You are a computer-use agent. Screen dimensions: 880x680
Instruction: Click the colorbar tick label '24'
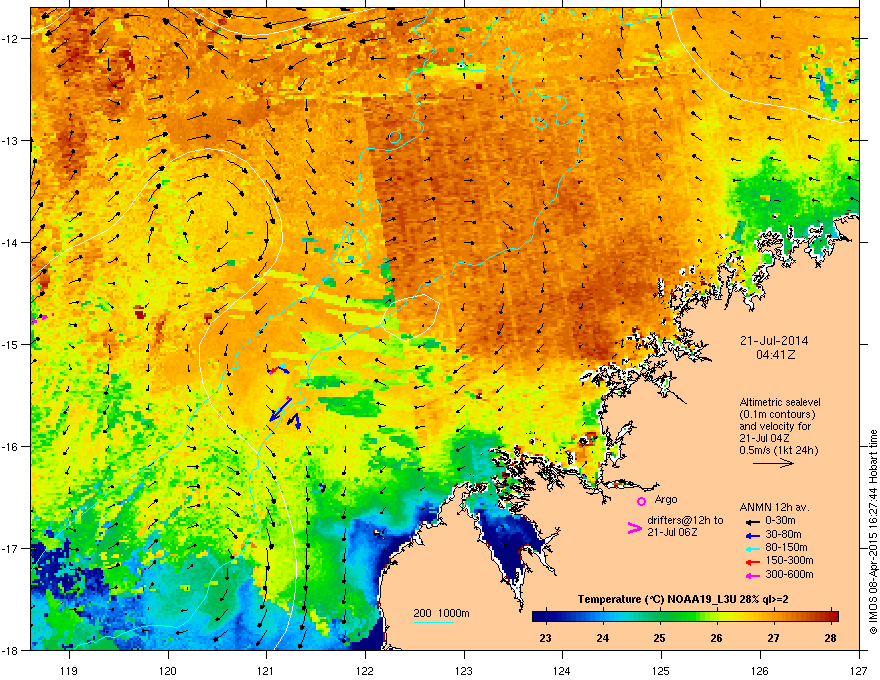tap(602, 638)
